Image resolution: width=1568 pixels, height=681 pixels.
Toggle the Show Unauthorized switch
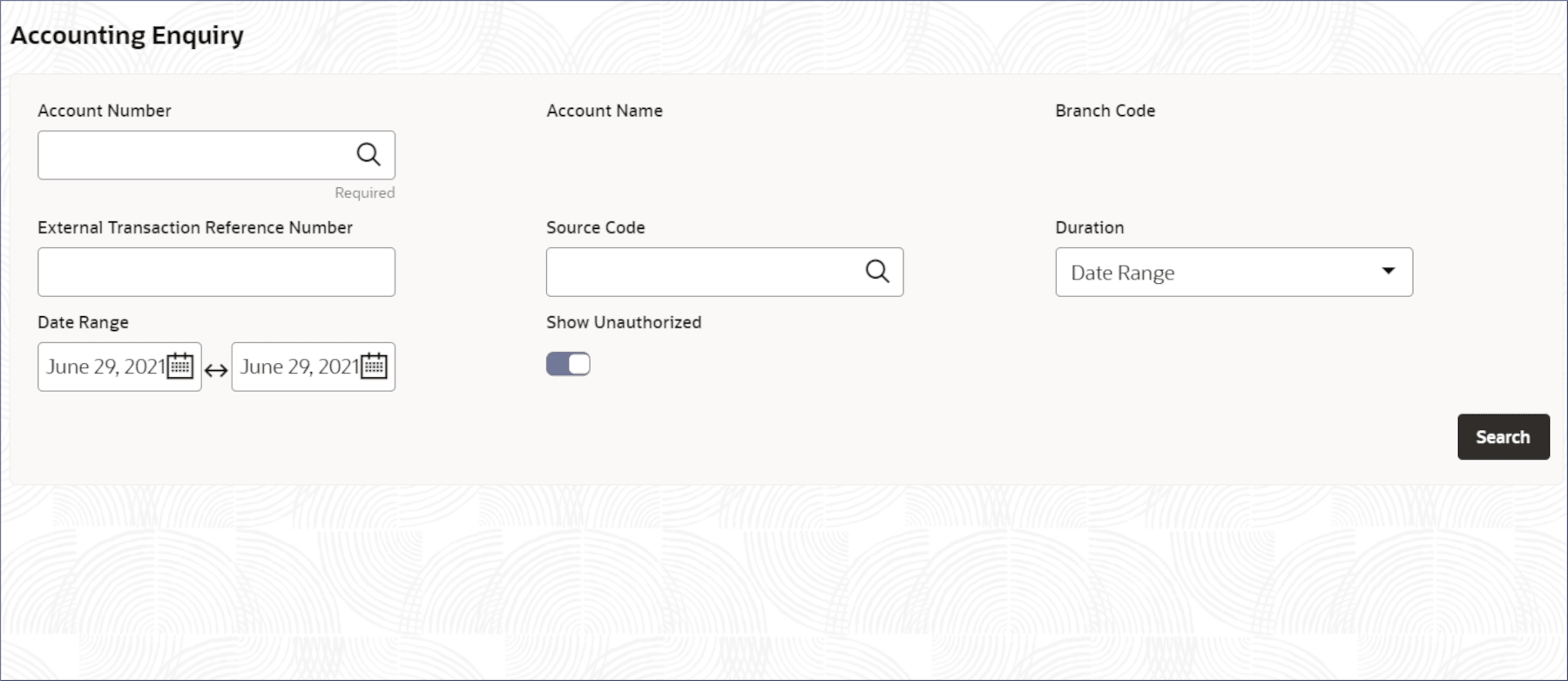(x=568, y=364)
